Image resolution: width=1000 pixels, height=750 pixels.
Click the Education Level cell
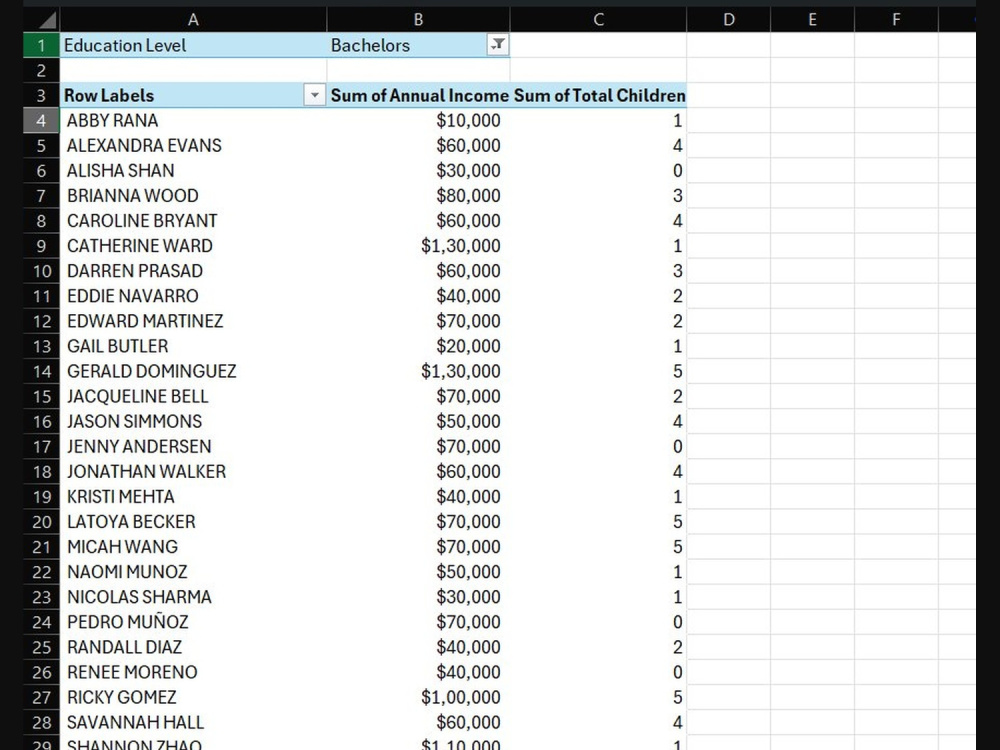tap(193, 45)
